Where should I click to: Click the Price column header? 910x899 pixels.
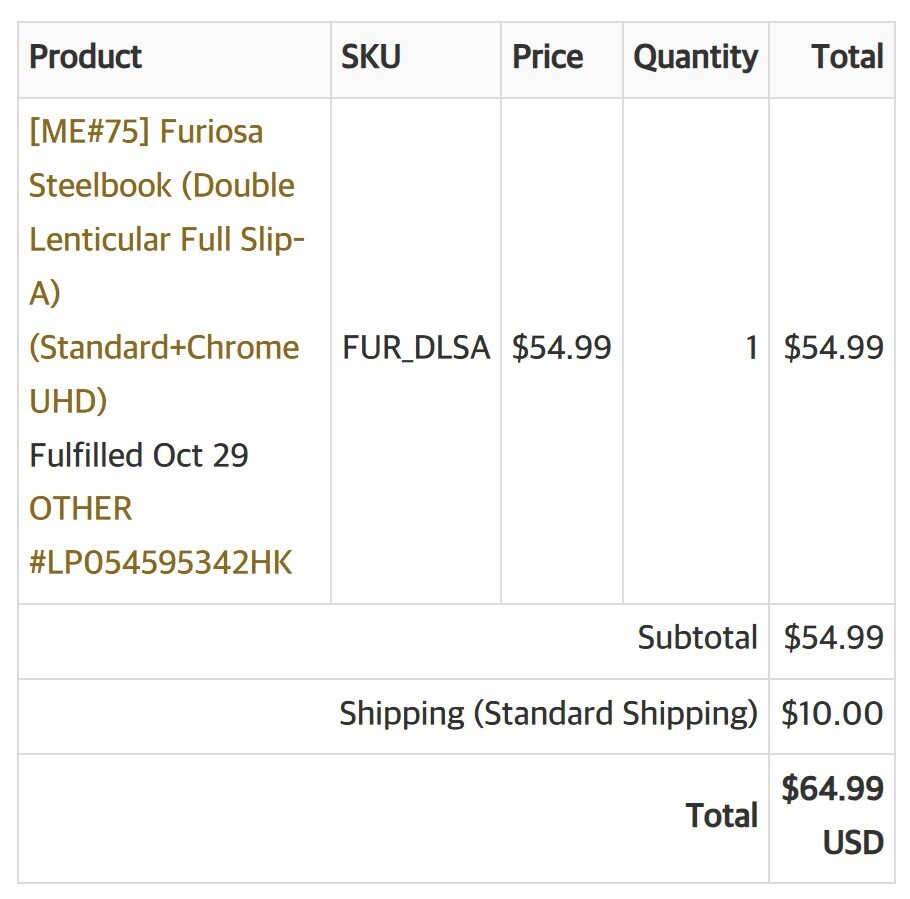pos(547,57)
